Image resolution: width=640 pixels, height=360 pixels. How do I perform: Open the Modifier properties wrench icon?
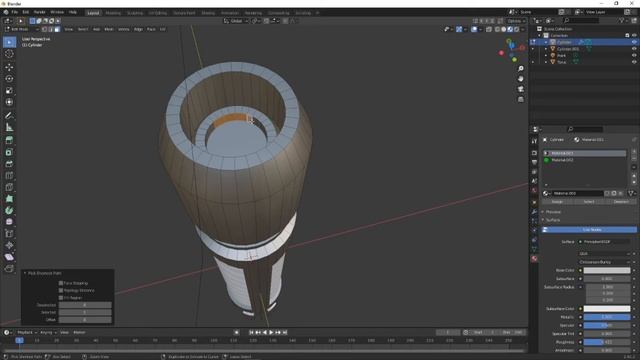[534, 212]
